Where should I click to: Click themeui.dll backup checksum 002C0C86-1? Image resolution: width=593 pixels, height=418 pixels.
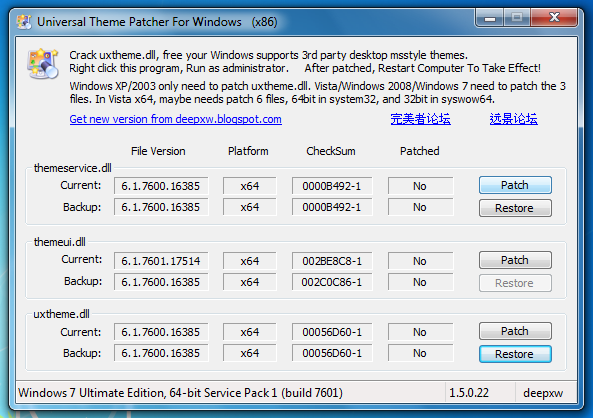[332, 282]
